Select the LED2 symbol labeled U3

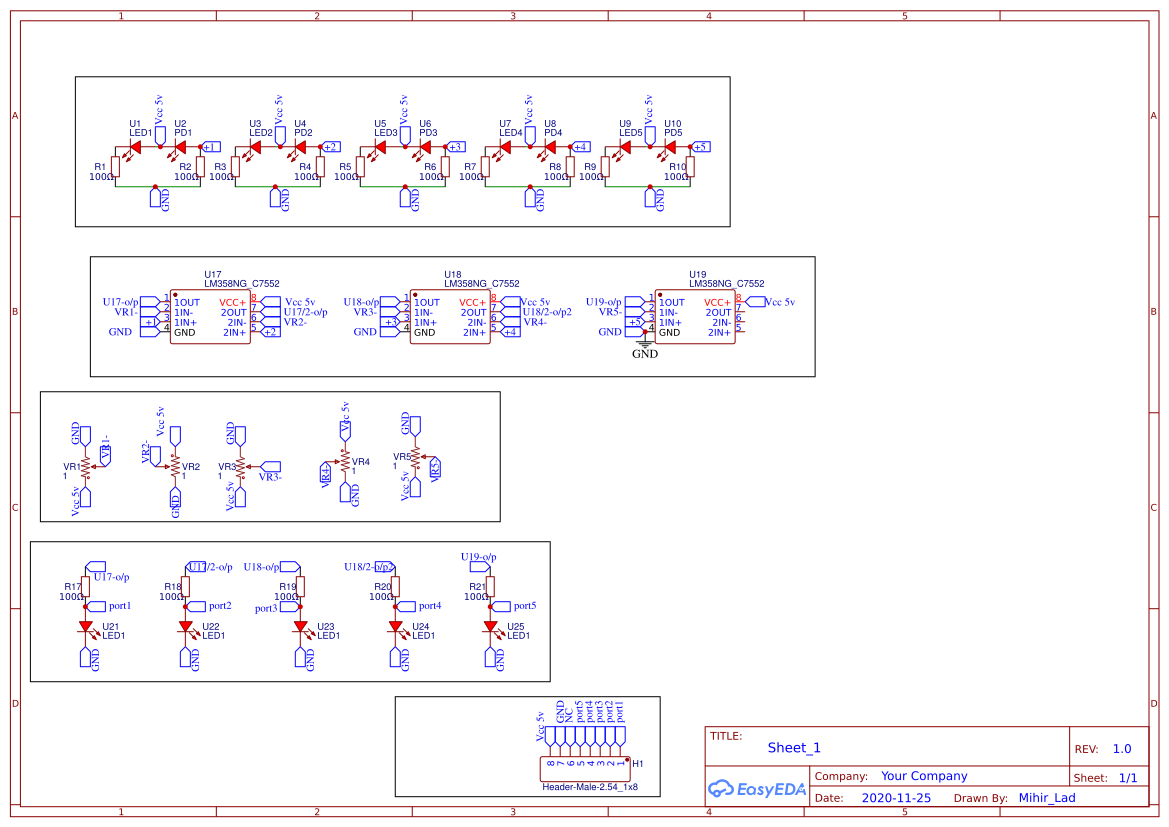pyautogui.click(x=258, y=147)
